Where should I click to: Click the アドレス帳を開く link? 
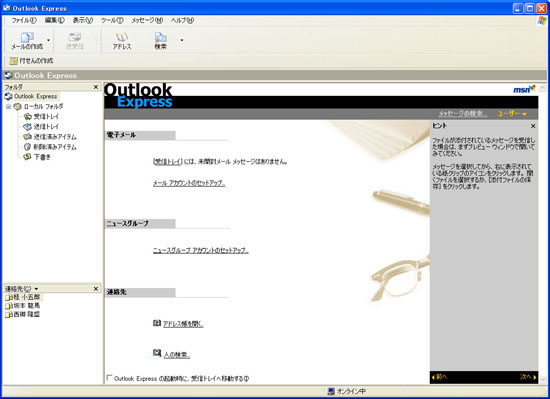pos(183,324)
